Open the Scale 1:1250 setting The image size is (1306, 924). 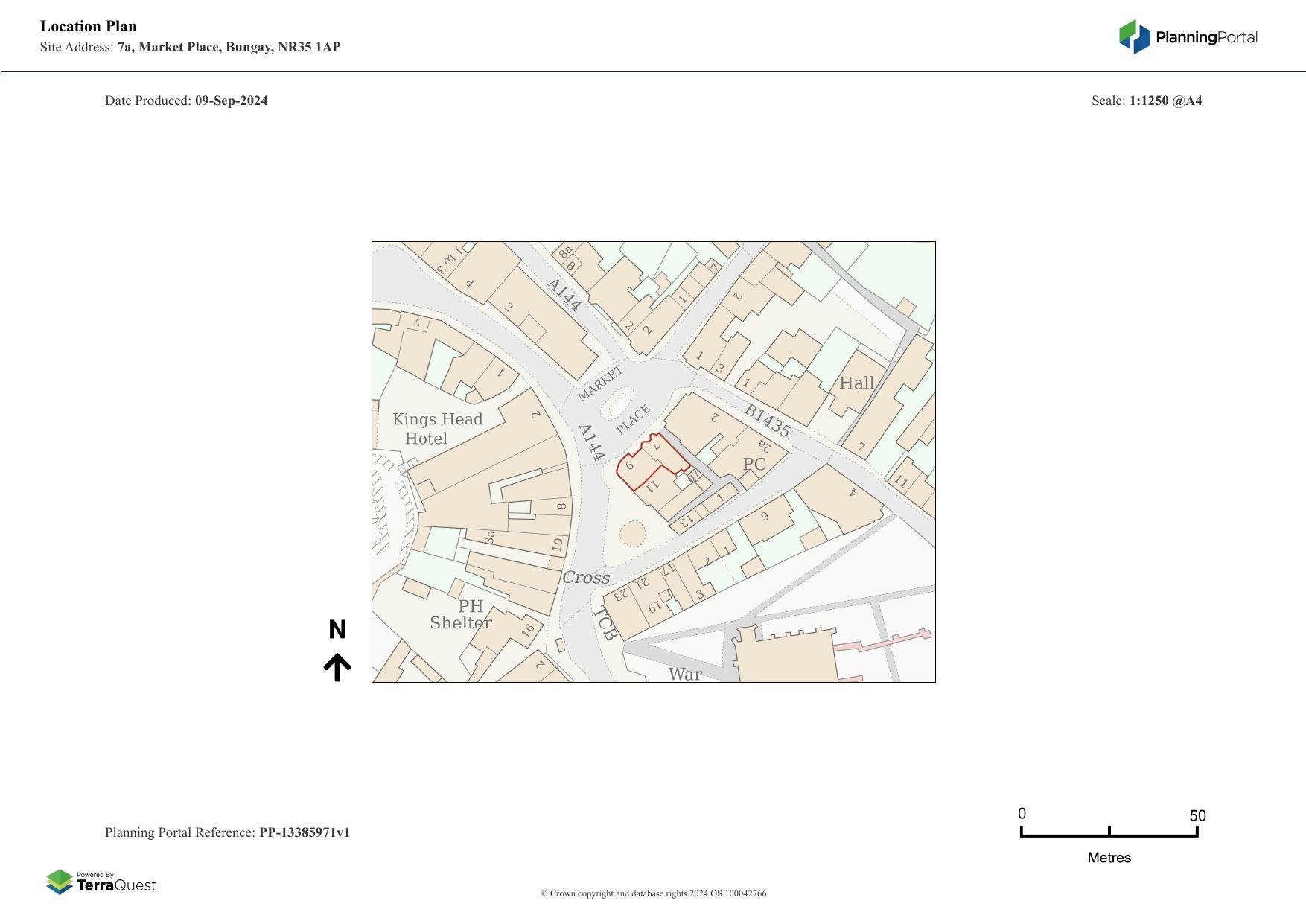(1147, 100)
